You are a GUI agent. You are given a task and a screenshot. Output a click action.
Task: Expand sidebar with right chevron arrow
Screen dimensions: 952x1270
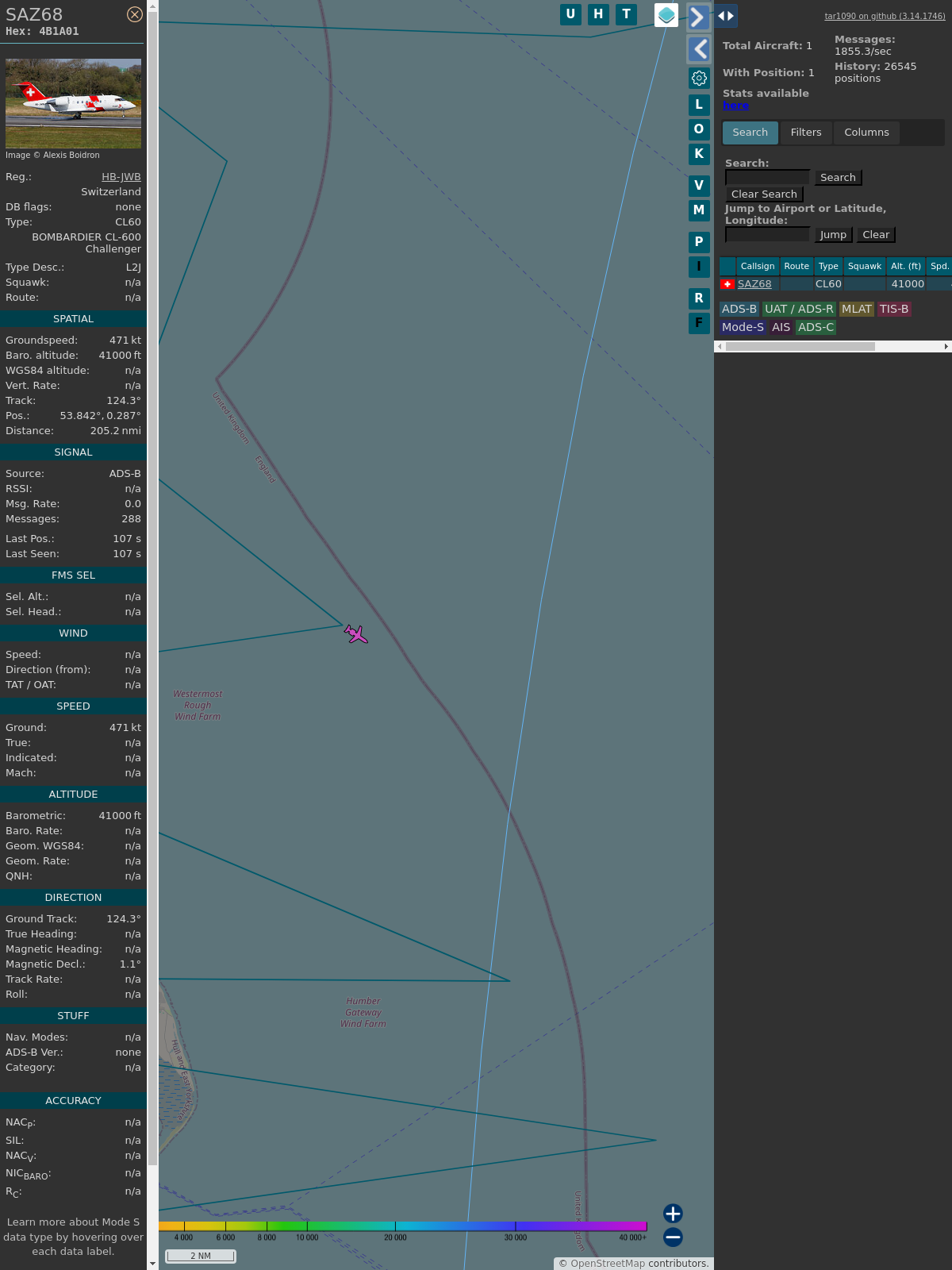(698, 17)
